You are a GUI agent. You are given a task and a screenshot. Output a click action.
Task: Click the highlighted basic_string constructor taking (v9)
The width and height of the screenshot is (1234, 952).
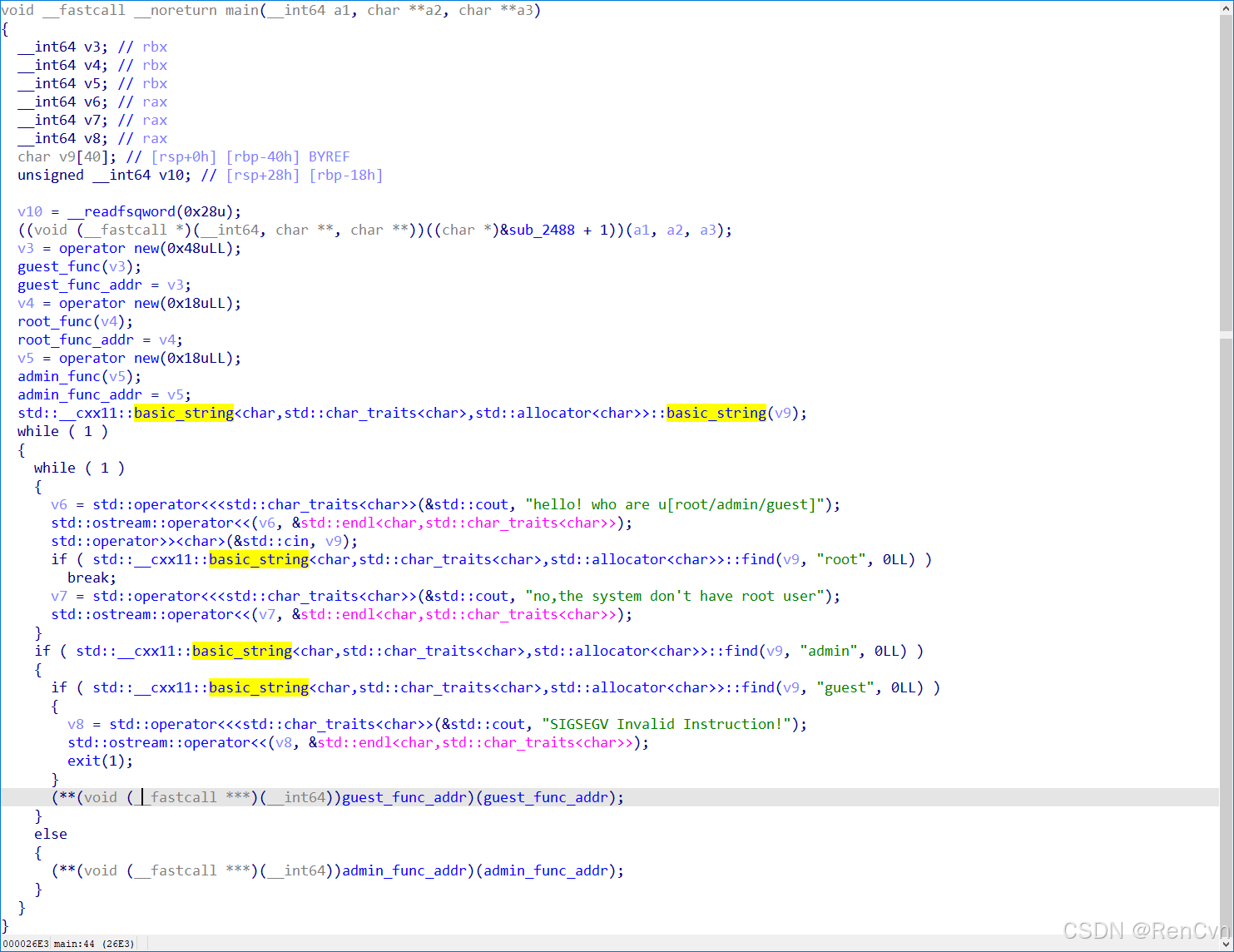[x=716, y=413]
